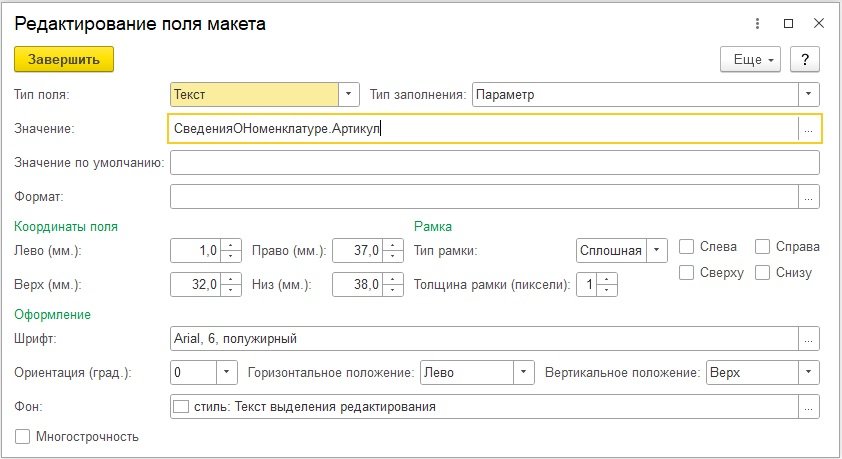Click the ellipsis button of the Формат field
842x459 pixels.
pos(809,196)
